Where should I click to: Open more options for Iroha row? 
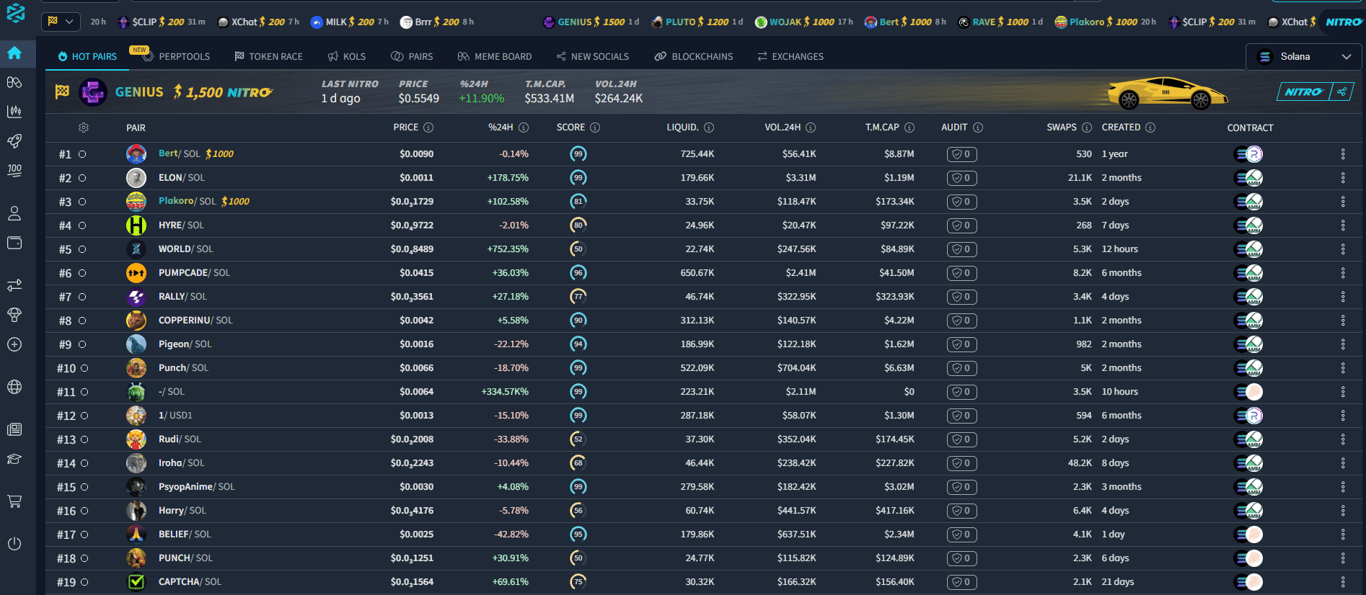[x=1343, y=463]
